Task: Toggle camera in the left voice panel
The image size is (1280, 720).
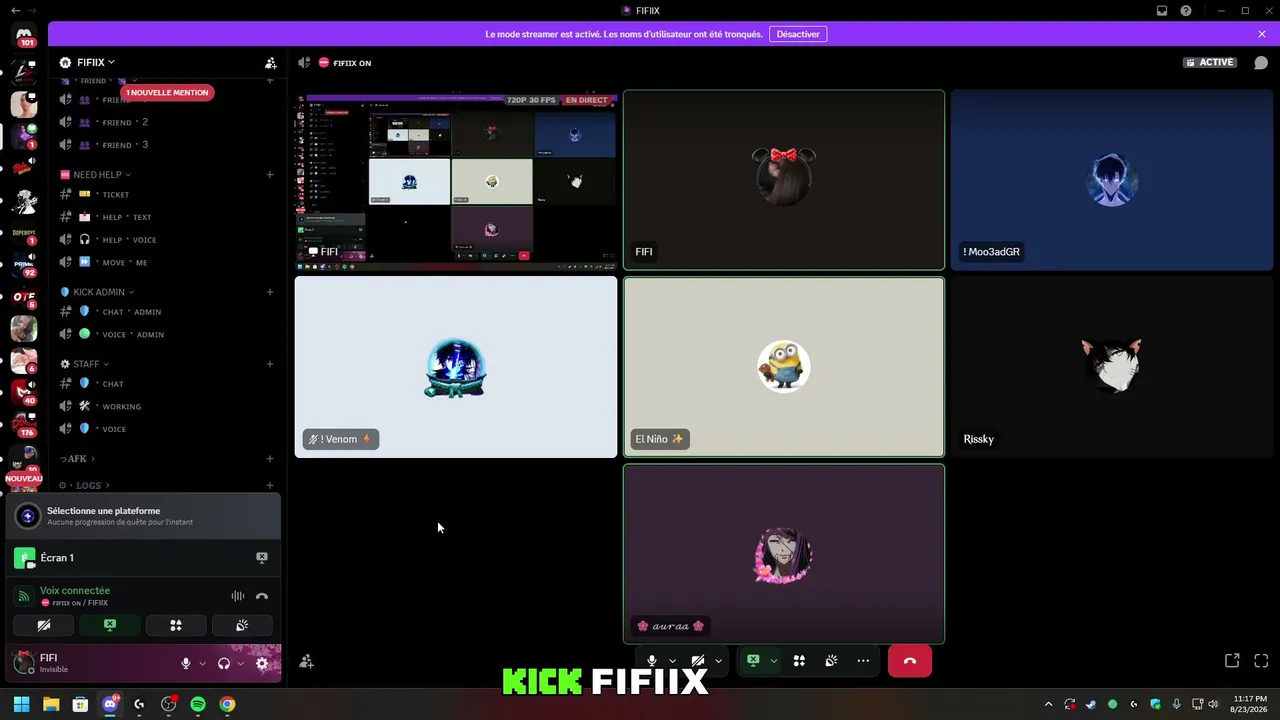Action: pos(44,626)
